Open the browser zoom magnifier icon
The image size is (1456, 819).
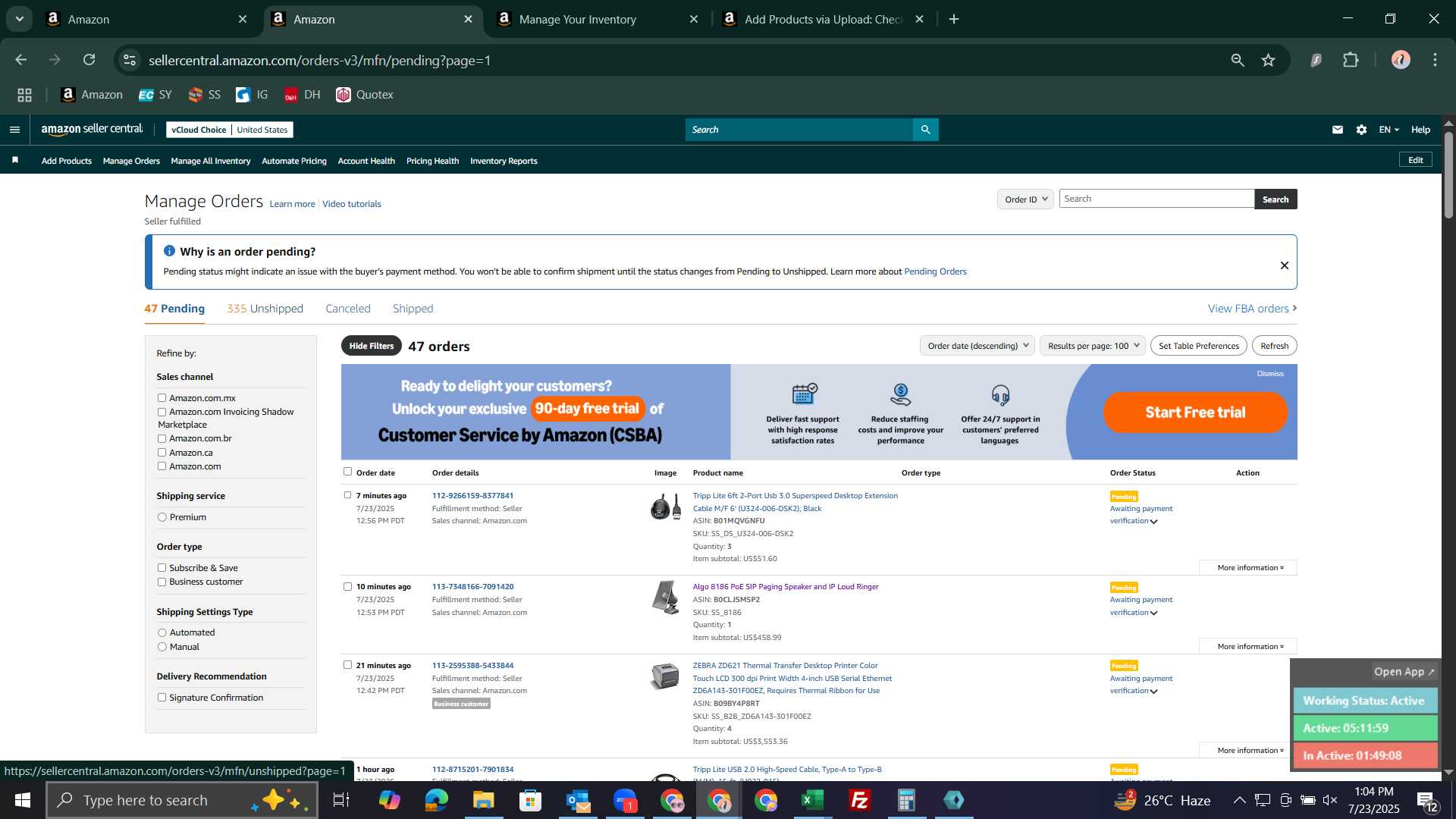pyautogui.click(x=1238, y=60)
